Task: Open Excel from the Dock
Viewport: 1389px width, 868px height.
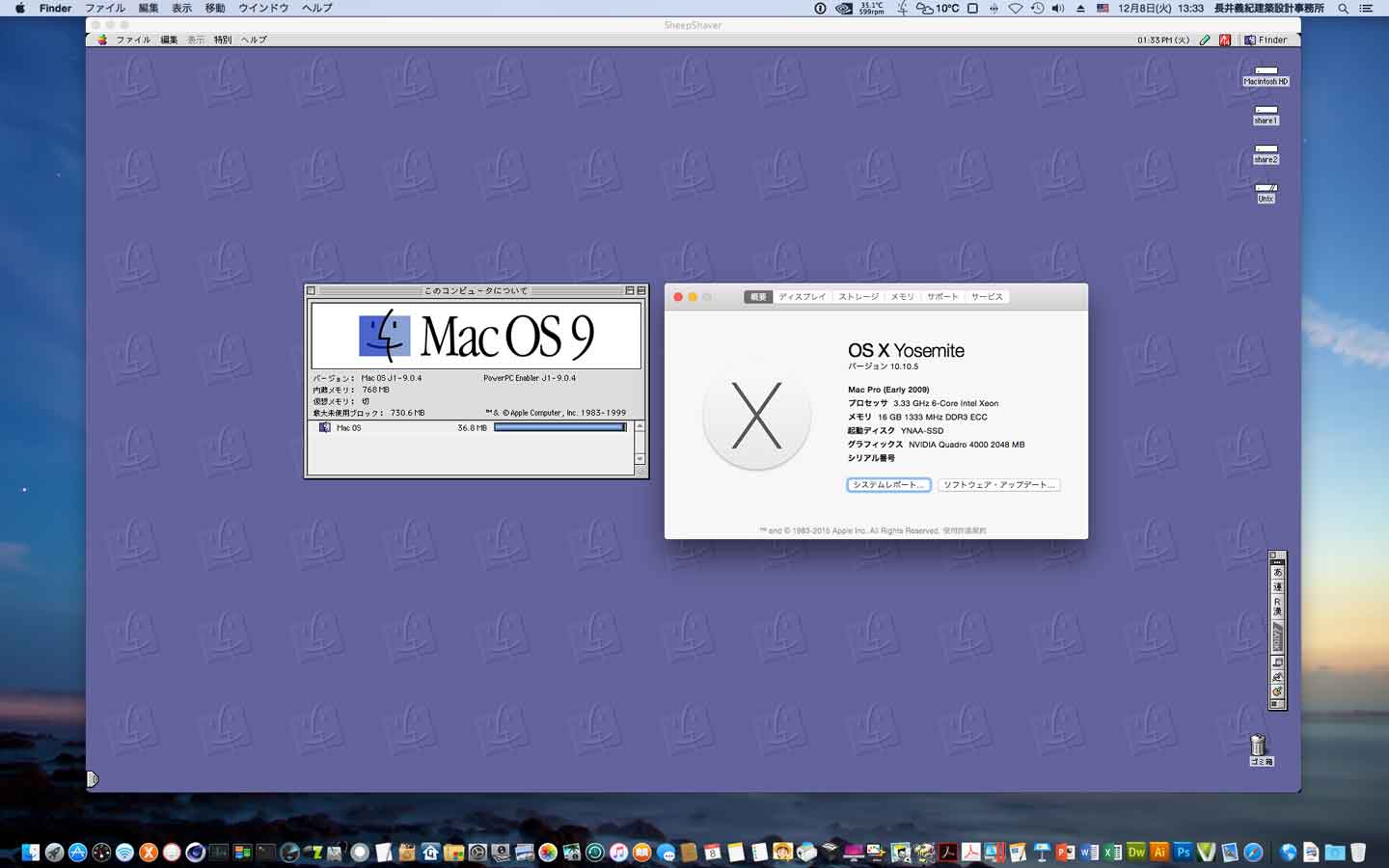Action: pyautogui.click(x=1112, y=852)
